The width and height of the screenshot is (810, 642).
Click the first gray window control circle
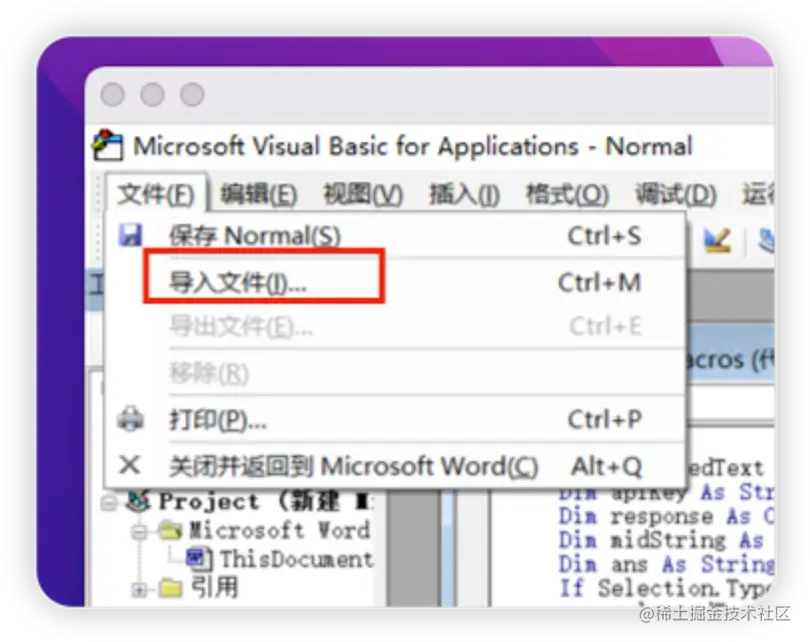pyautogui.click(x=113, y=95)
